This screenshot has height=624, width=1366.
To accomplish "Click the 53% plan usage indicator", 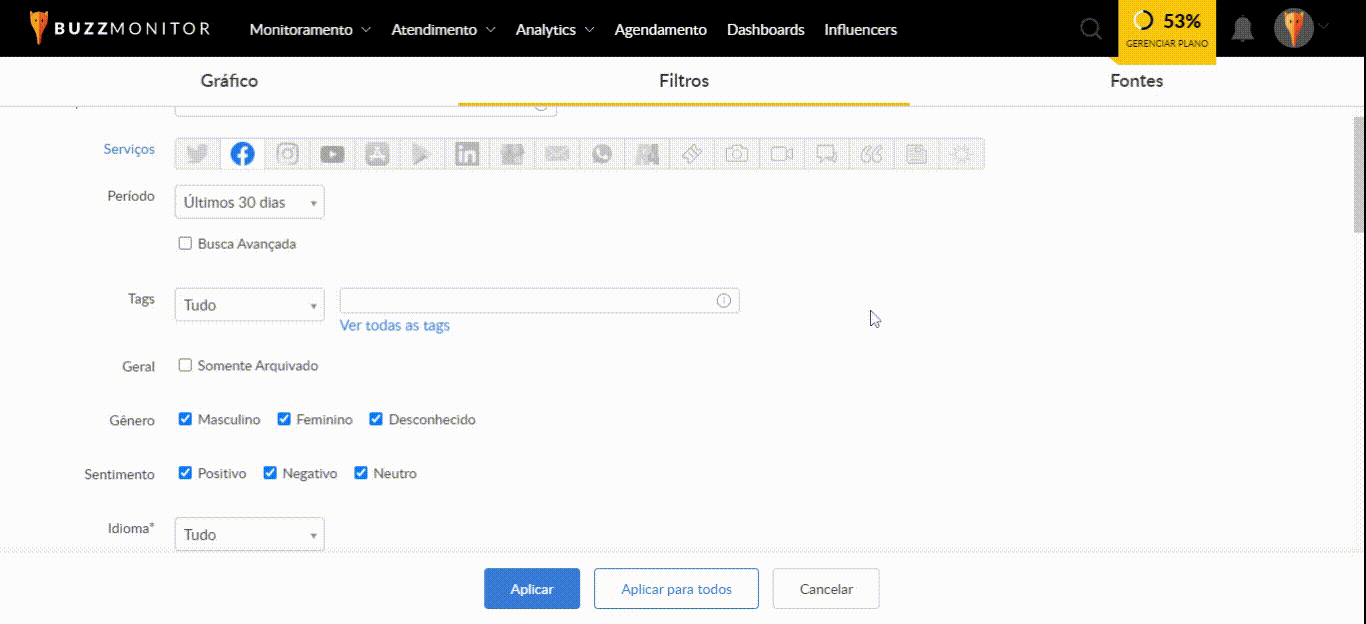I will tap(1167, 29).
